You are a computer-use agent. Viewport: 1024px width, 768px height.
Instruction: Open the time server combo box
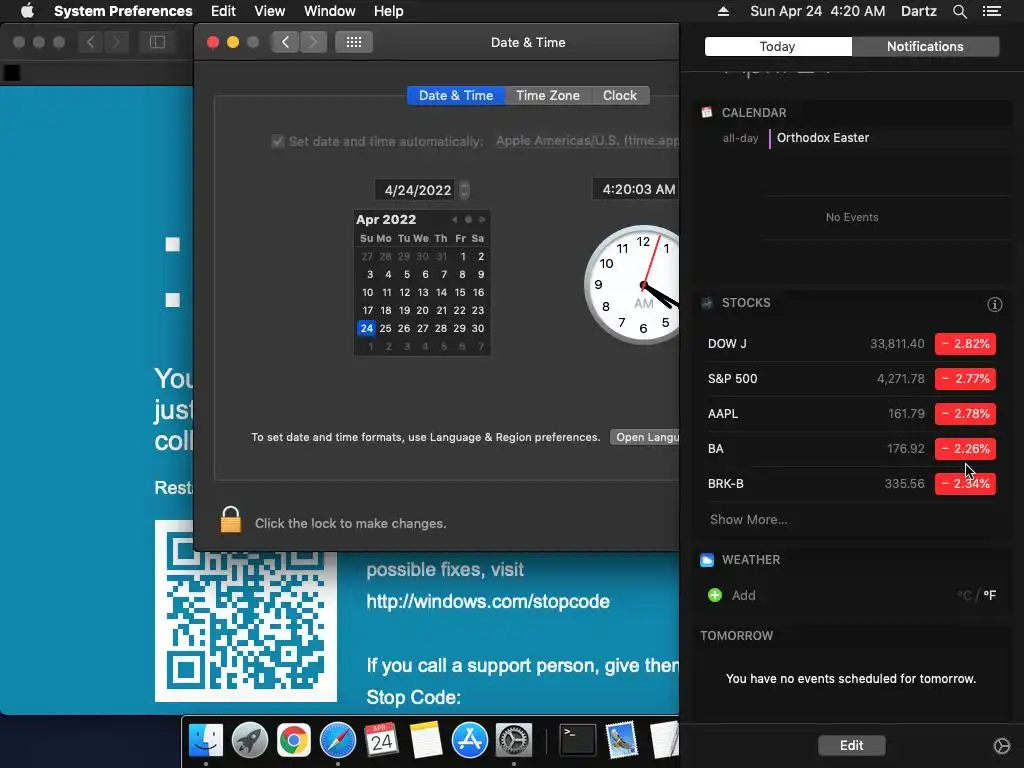pyautogui.click(x=586, y=141)
